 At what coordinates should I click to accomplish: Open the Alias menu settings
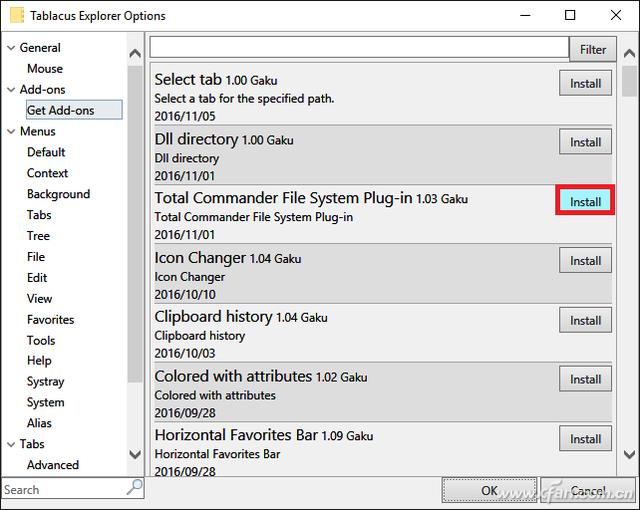coord(39,423)
